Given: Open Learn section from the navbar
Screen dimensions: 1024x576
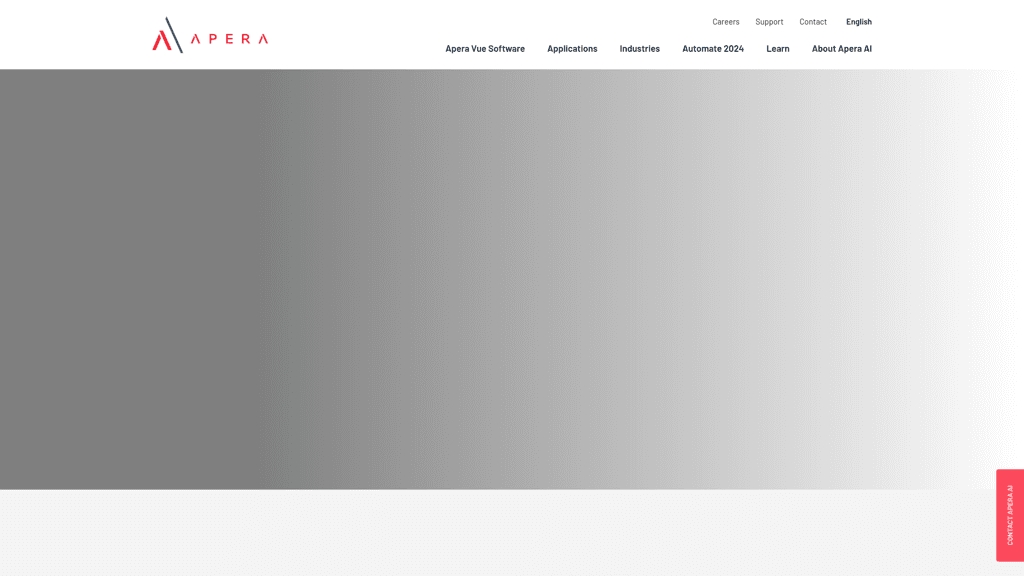Looking at the screenshot, I should [x=777, y=48].
